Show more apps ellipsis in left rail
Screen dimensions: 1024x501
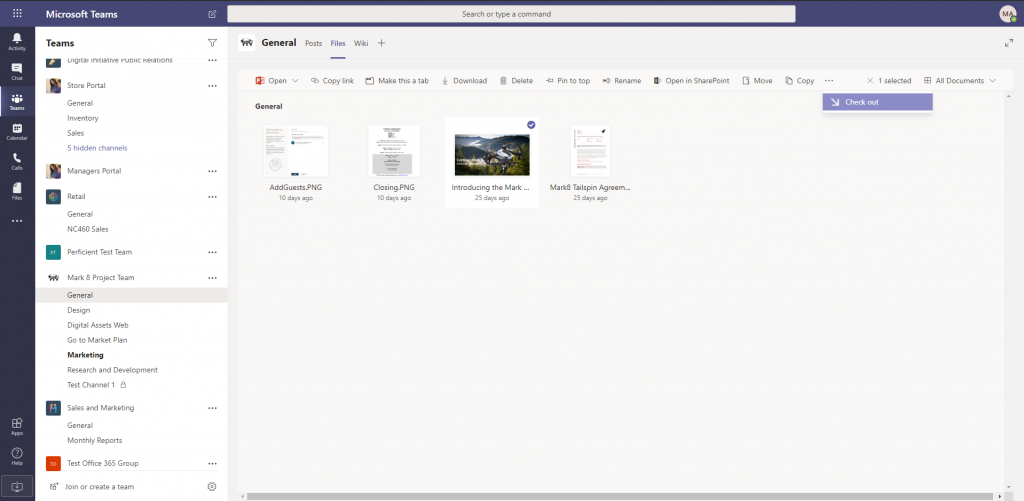[x=17, y=221]
